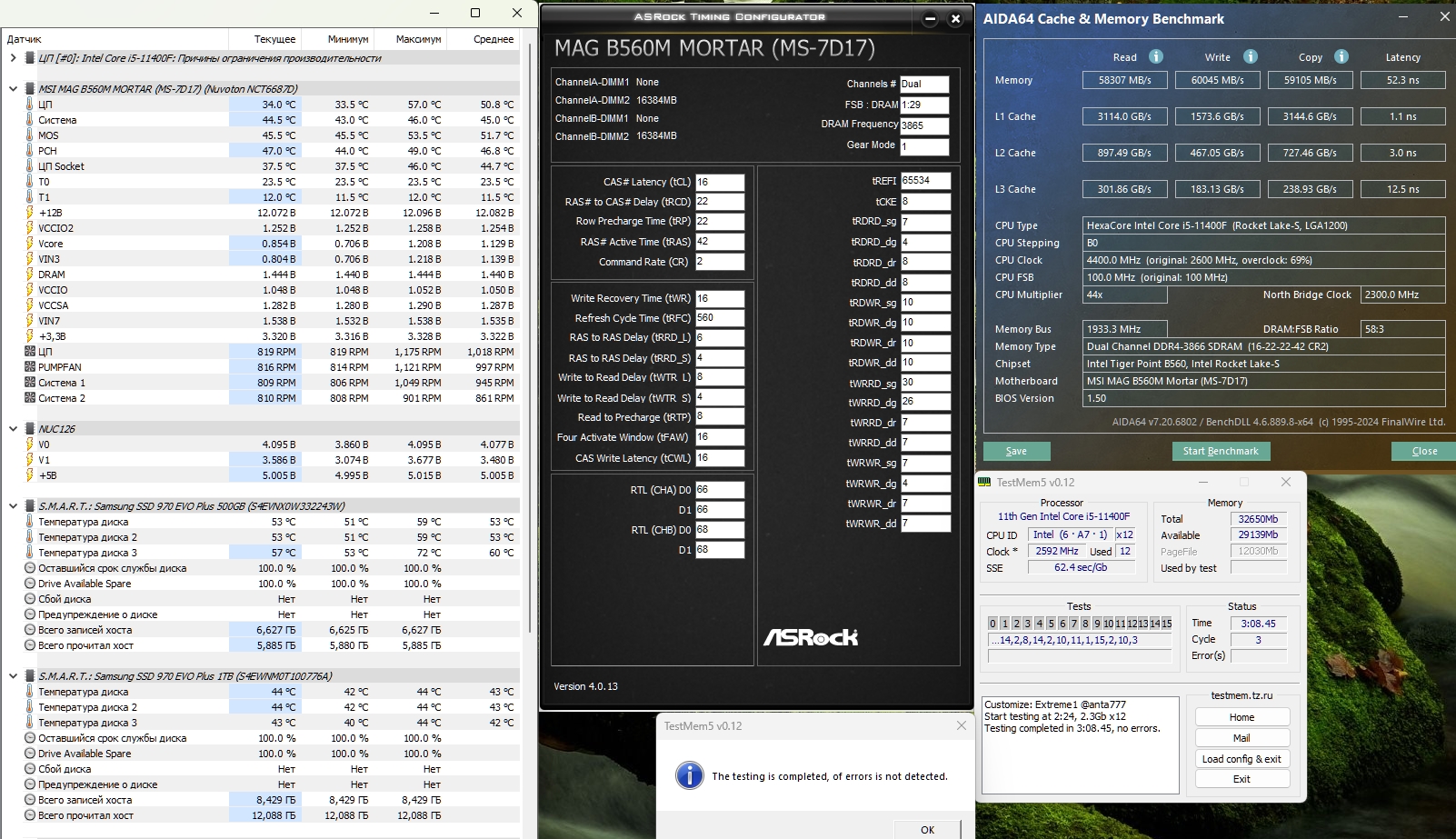Click the RTL (CHA) D0 field

click(x=720, y=490)
